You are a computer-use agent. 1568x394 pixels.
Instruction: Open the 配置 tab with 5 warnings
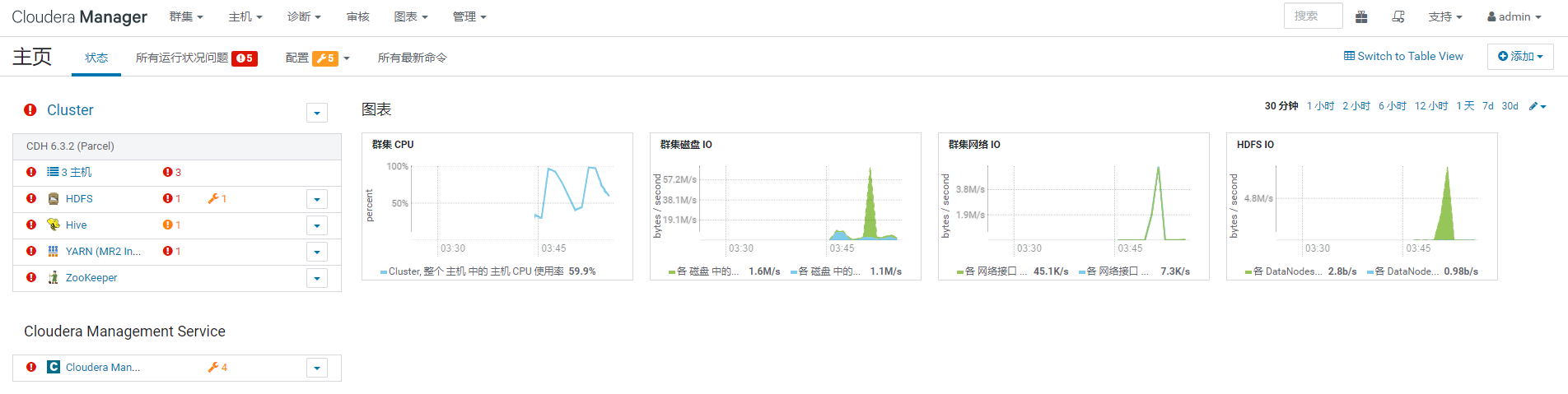[318, 58]
